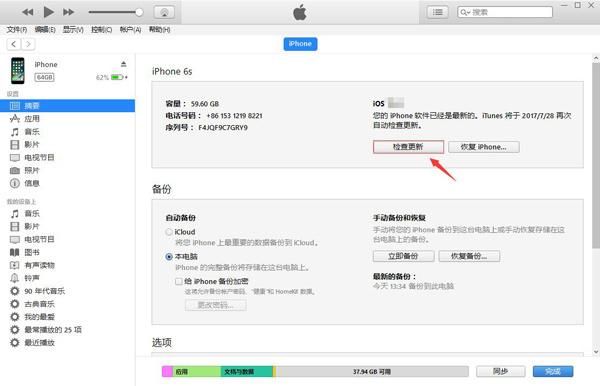
Task: Enable 给 iPhone 备份加密 checkbox
Action: (178, 282)
